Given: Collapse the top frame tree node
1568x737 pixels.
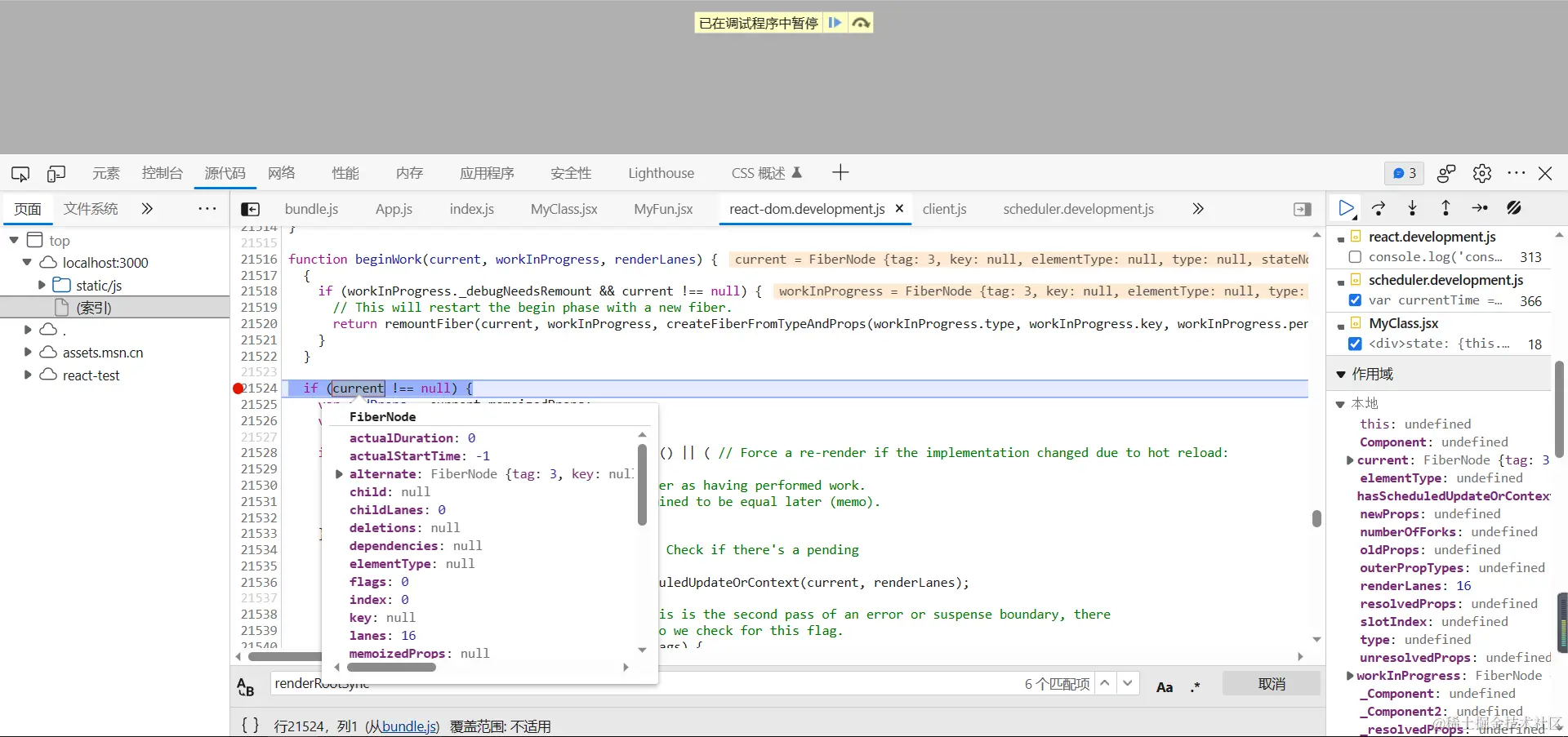Looking at the screenshot, I should 14,240.
